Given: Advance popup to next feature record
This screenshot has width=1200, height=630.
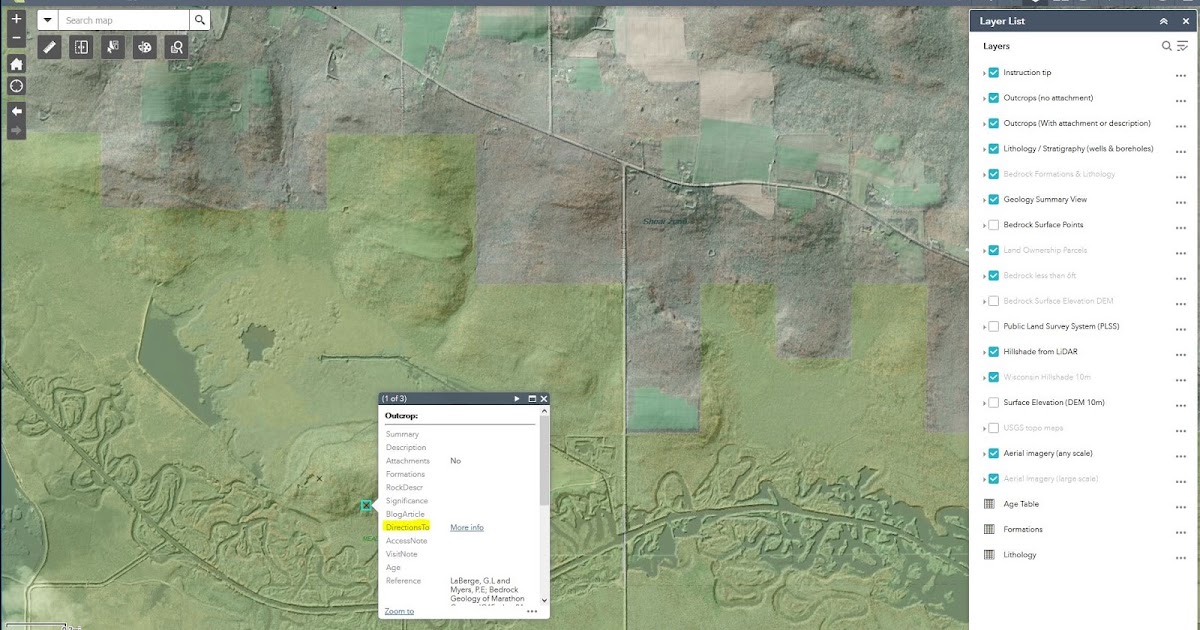Looking at the screenshot, I should [x=517, y=398].
